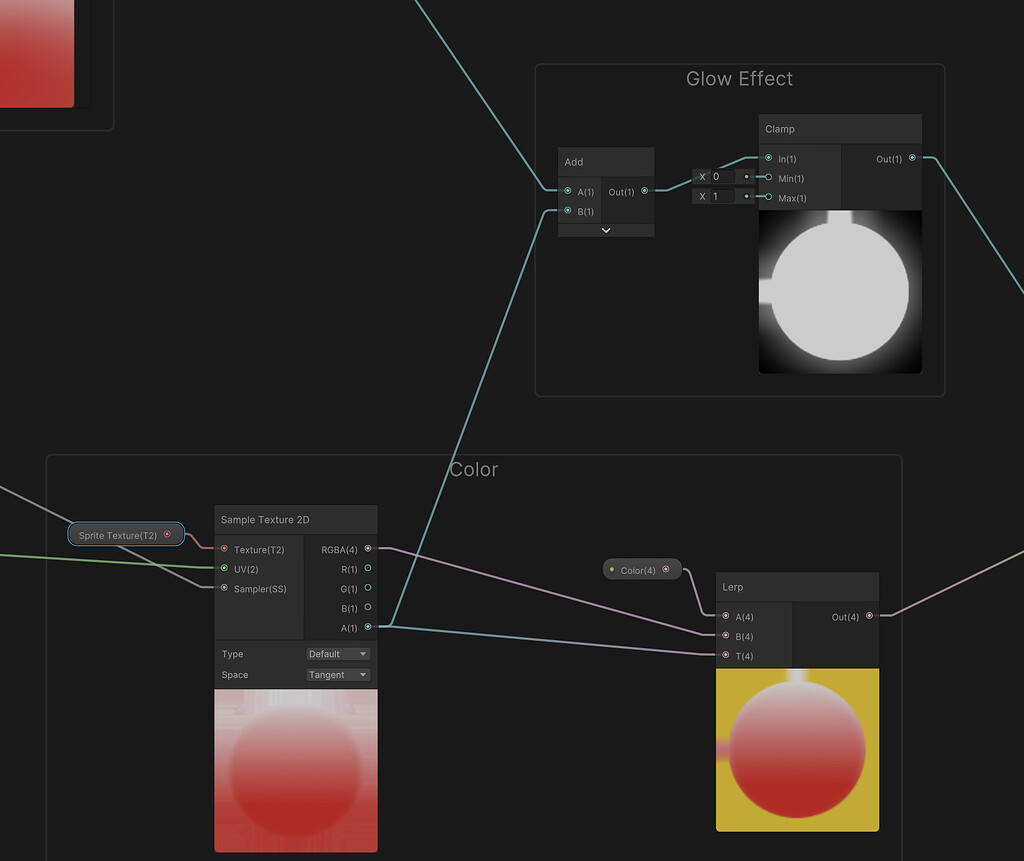Click the A(1) alpha output port on Sample Texture 2D
The image size is (1024, 861).
tap(368, 627)
